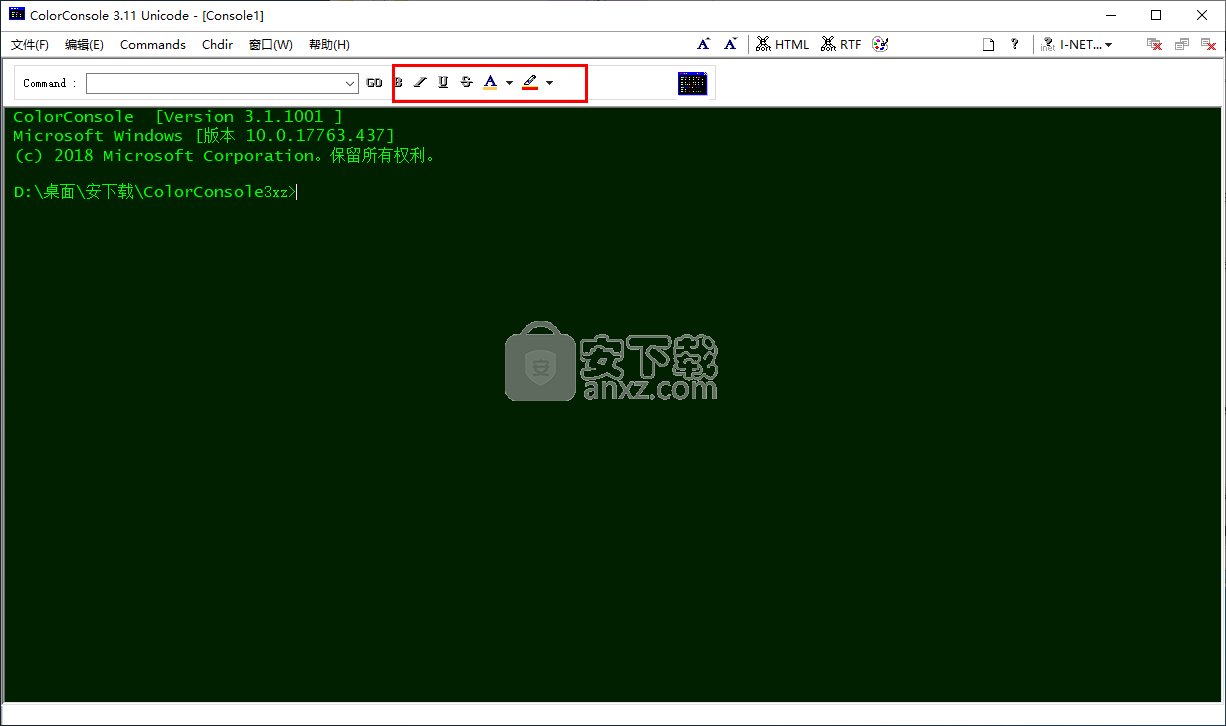Click in the console prompt line
The image size is (1226, 726).
click(x=155, y=192)
